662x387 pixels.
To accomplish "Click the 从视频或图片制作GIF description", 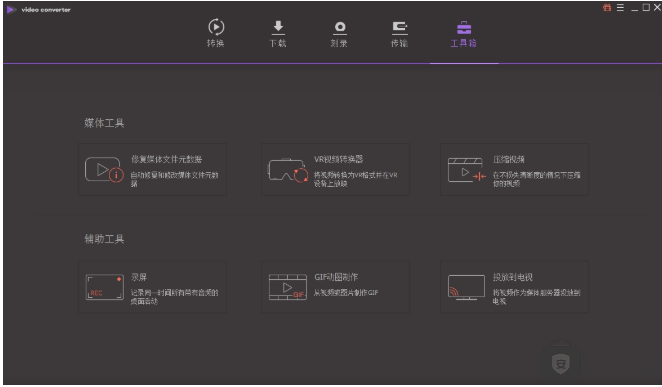I will [x=346, y=292].
